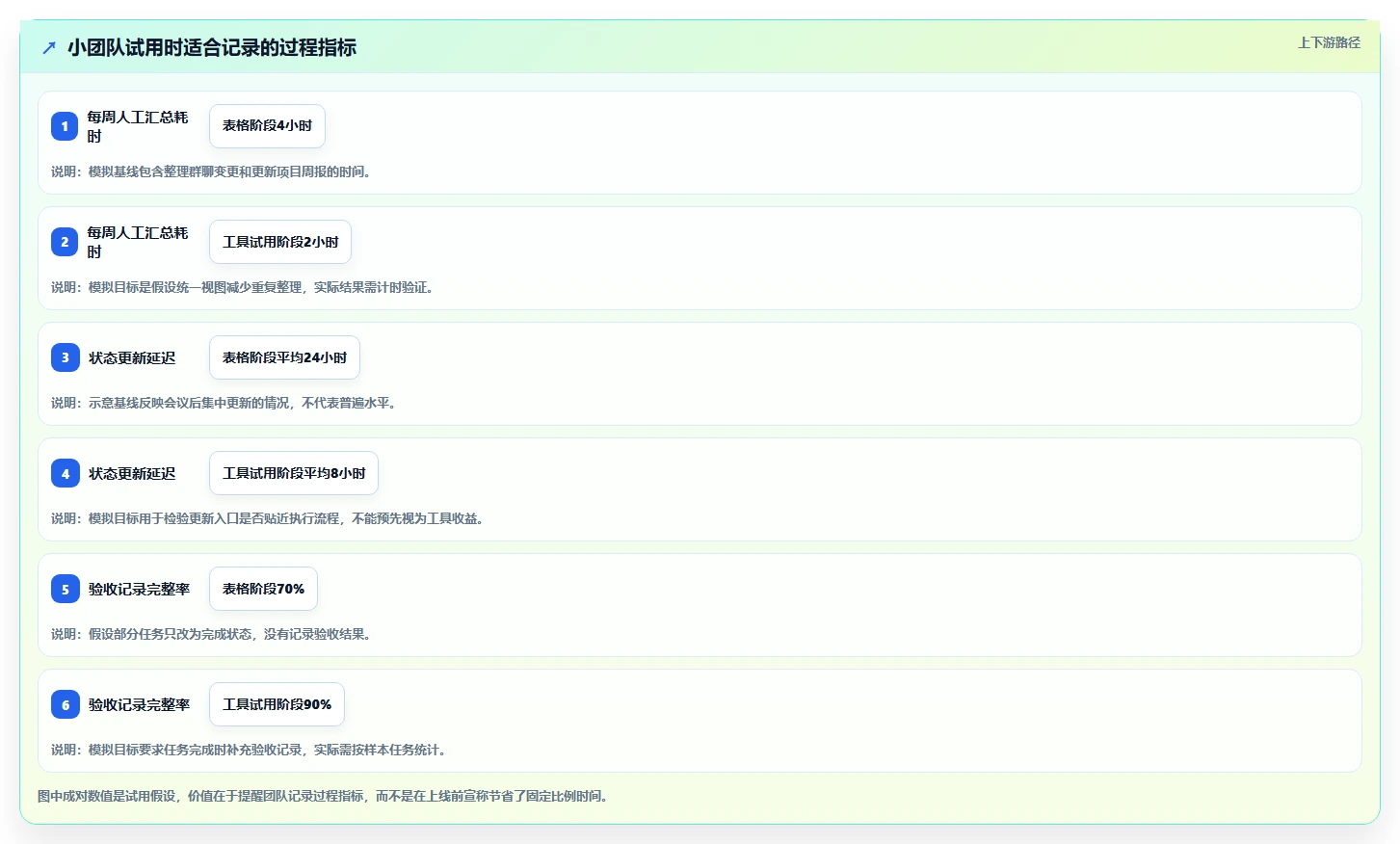Click the number 4 badge
Screen dimensions: 1400x844
[x=65, y=473]
